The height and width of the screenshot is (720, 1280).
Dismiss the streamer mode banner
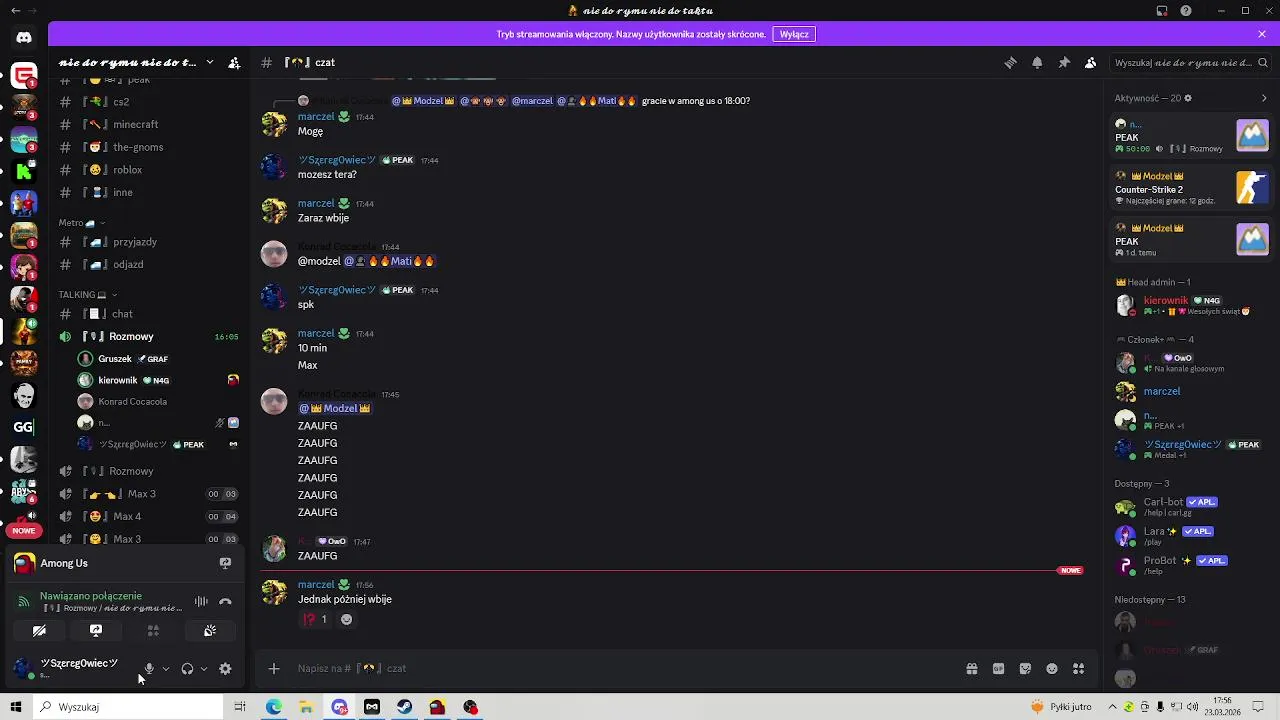[1262, 34]
